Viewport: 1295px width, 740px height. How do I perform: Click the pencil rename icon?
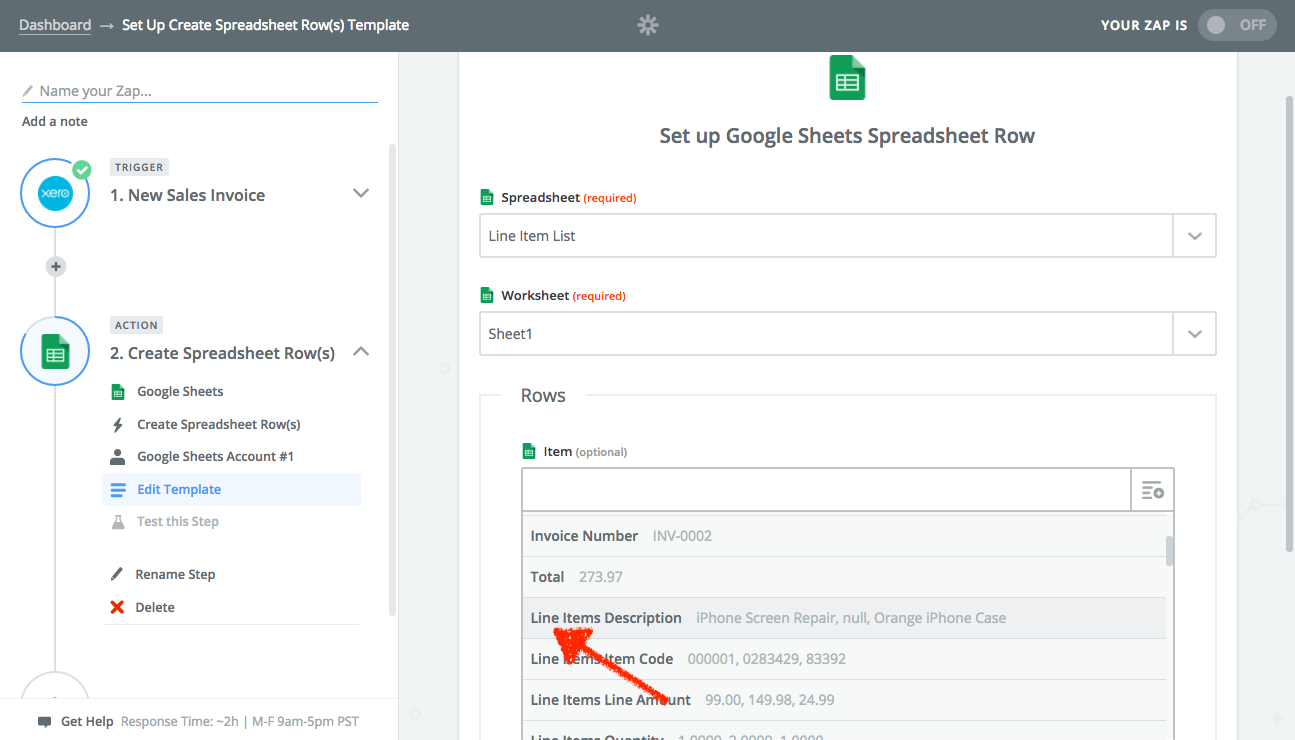click(118, 574)
